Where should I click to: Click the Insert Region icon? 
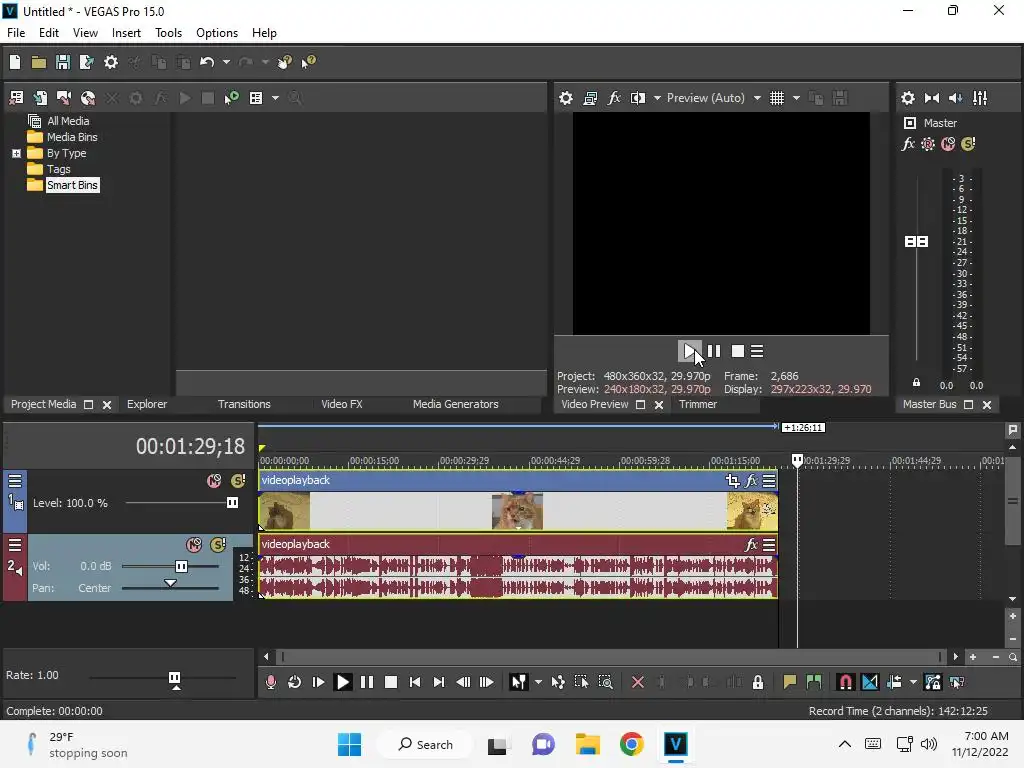[x=814, y=682]
